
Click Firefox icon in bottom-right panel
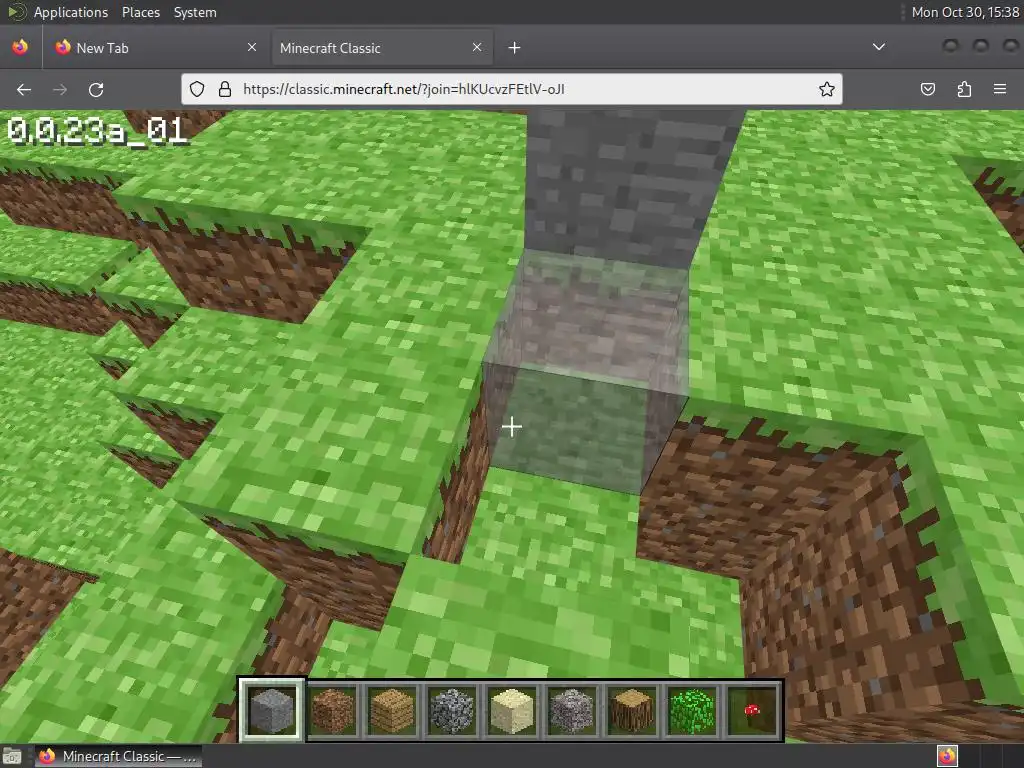[947, 756]
